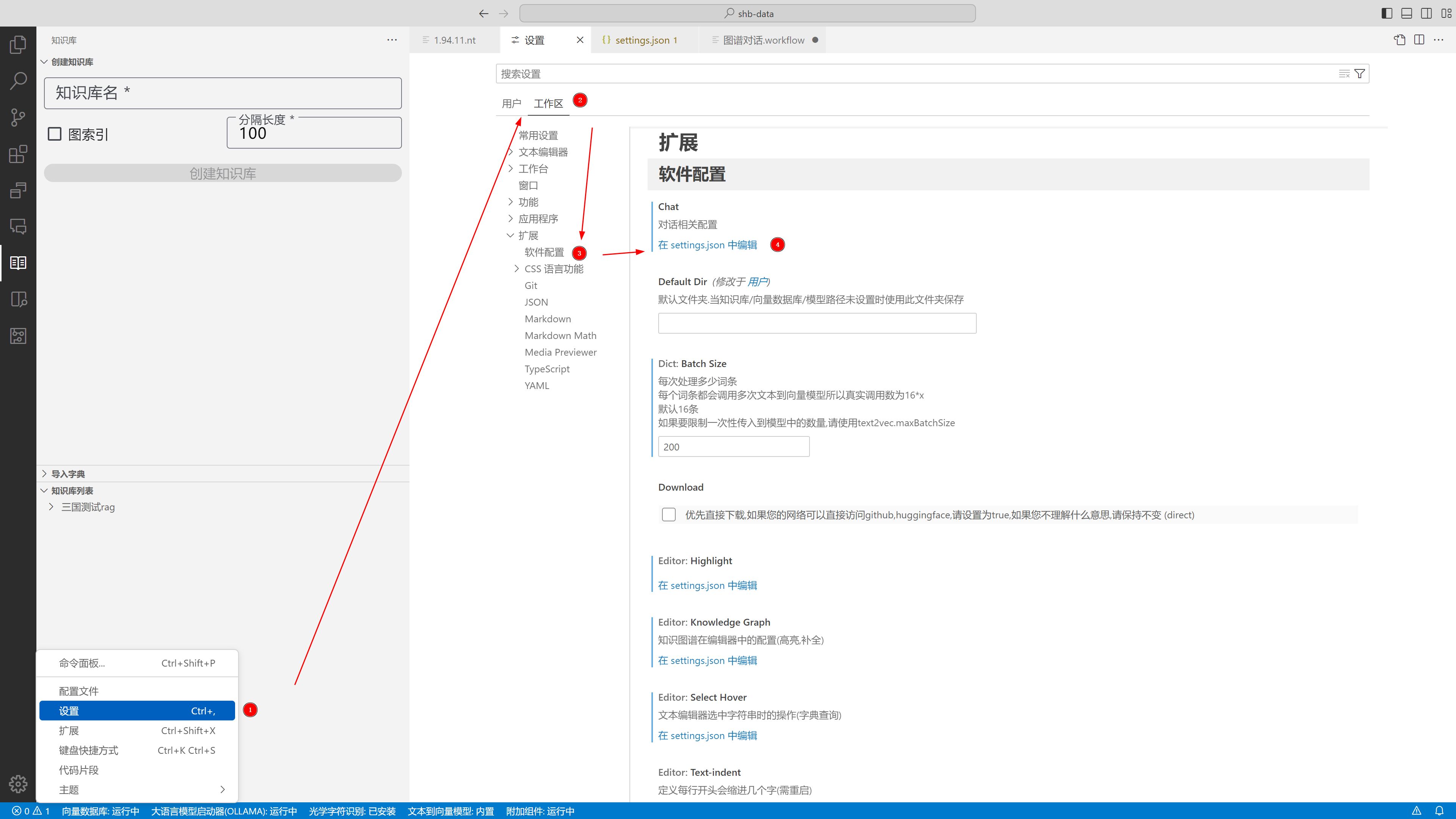Toggle primary sidebar layout icon

[x=1387, y=13]
